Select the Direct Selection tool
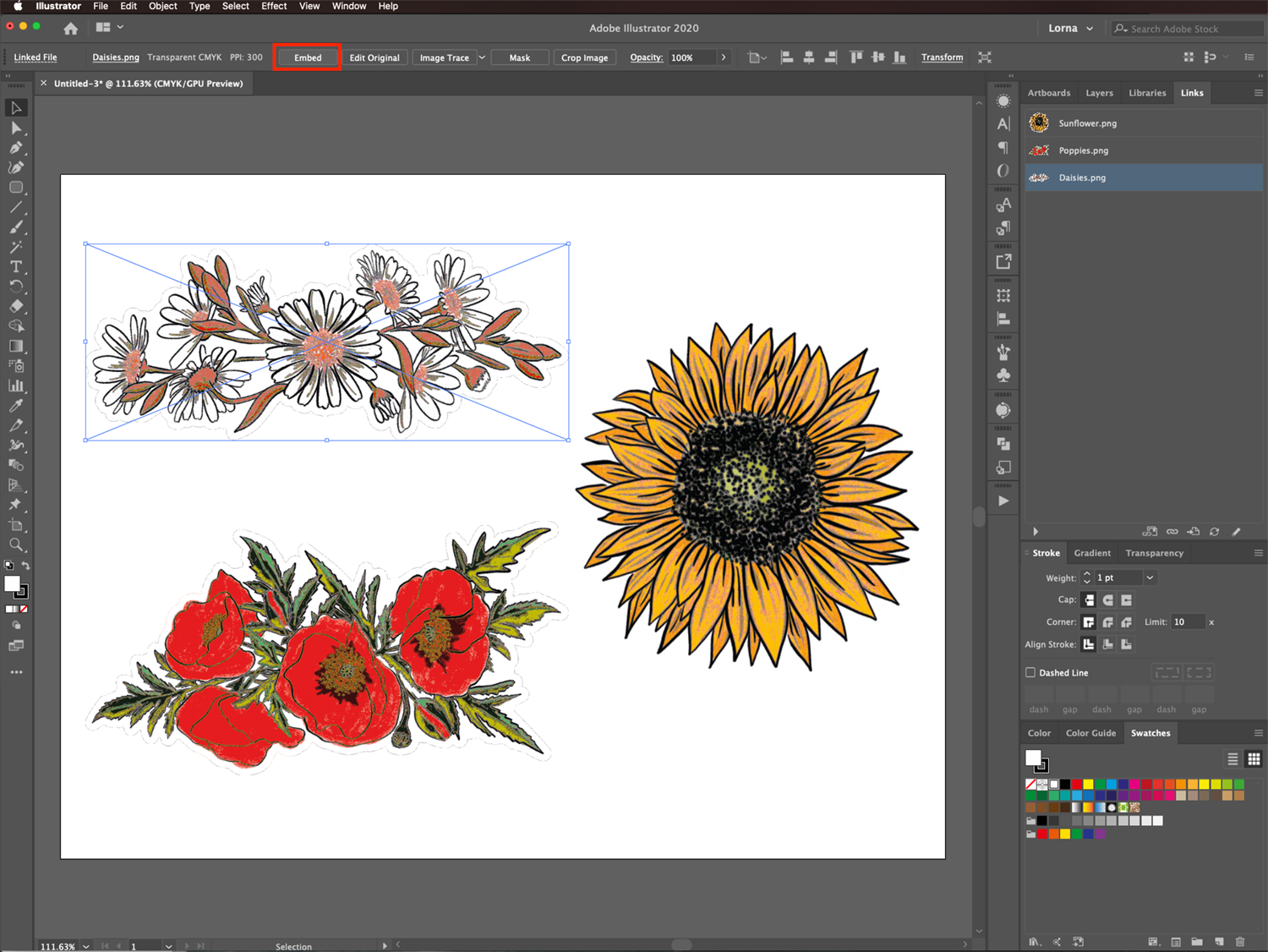The image size is (1268, 952). coord(16,128)
